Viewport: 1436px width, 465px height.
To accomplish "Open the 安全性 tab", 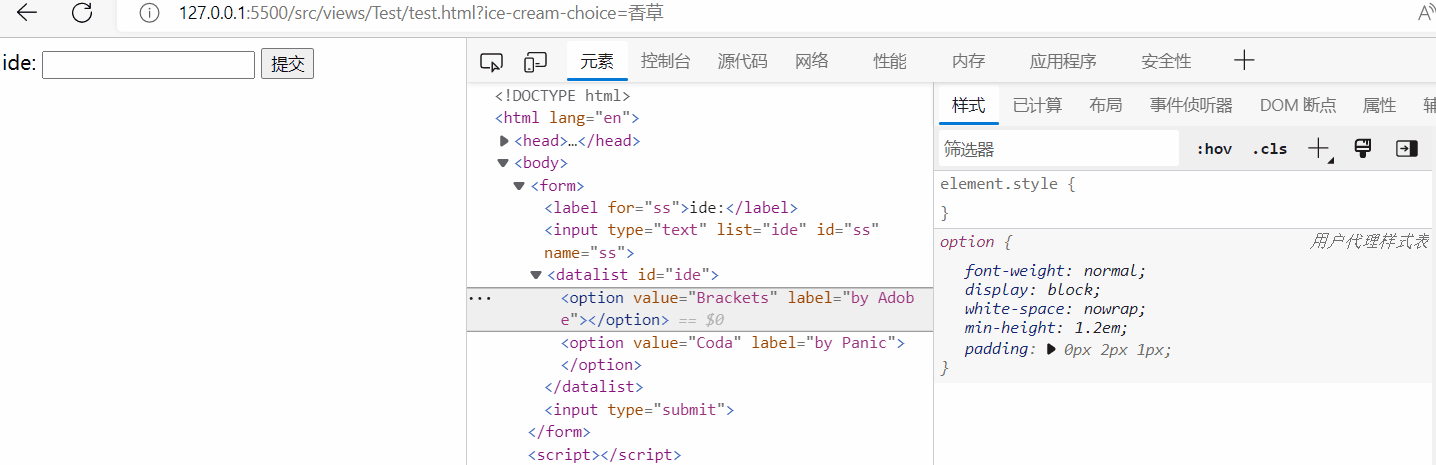I will [x=1166, y=61].
